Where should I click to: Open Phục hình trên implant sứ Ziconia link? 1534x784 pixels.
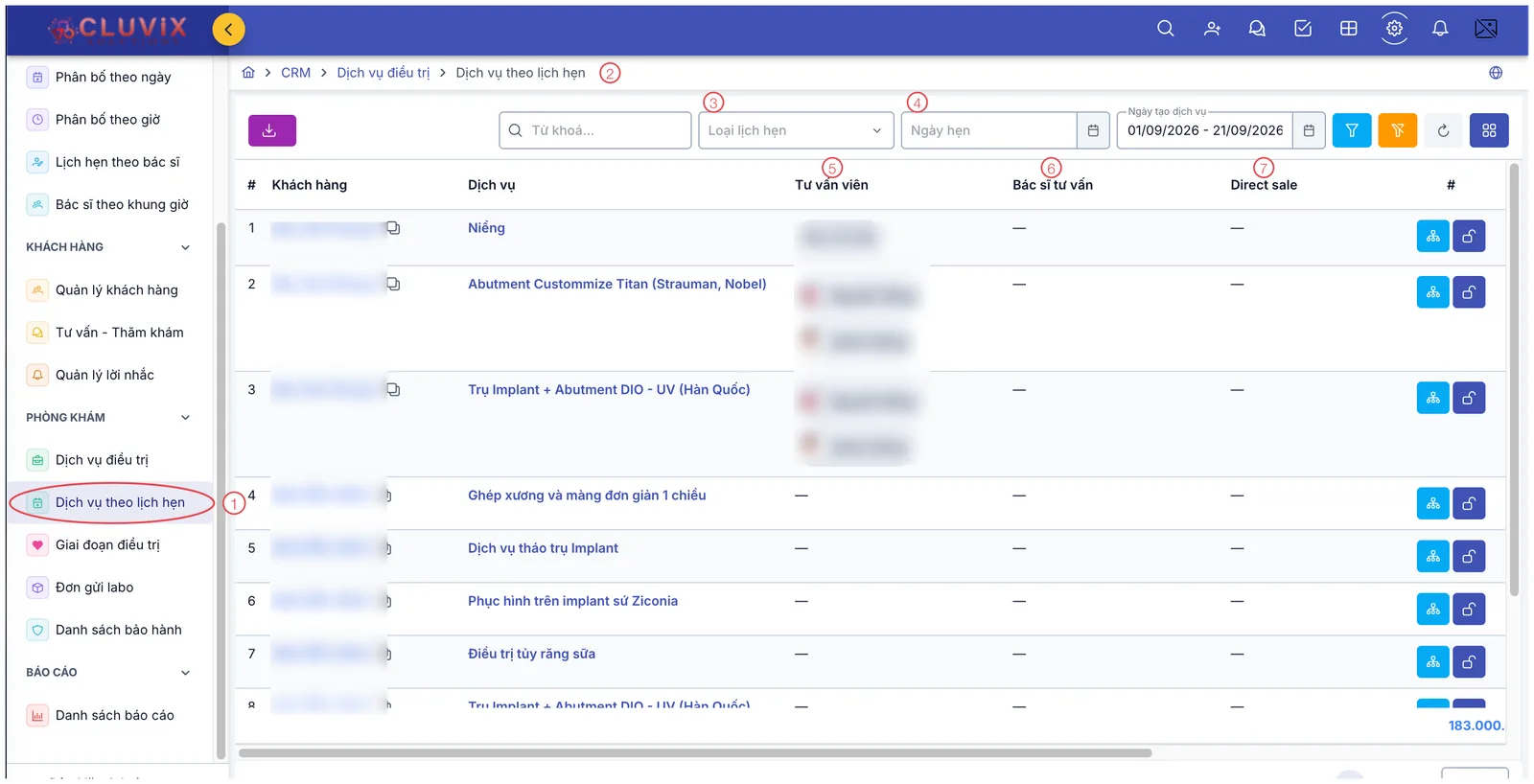[x=572, y=601]
